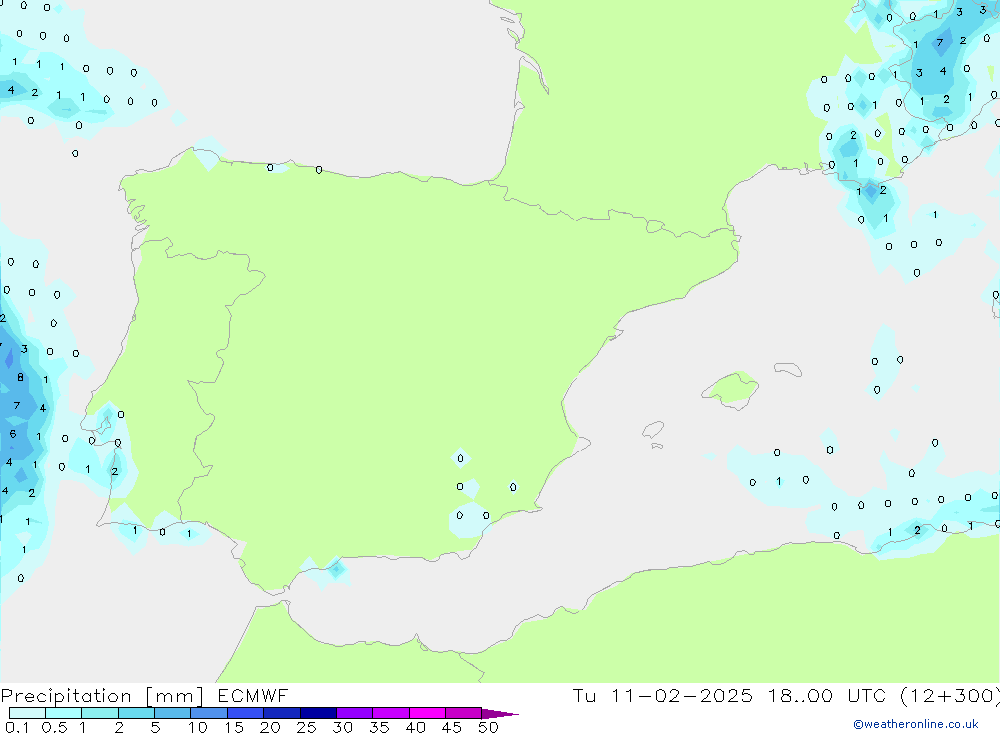Viewport: 1000px width, 733px height.
Task: Select the 8 mm value off Portugal
Action: pyautogui.click(x=20, y=377)
